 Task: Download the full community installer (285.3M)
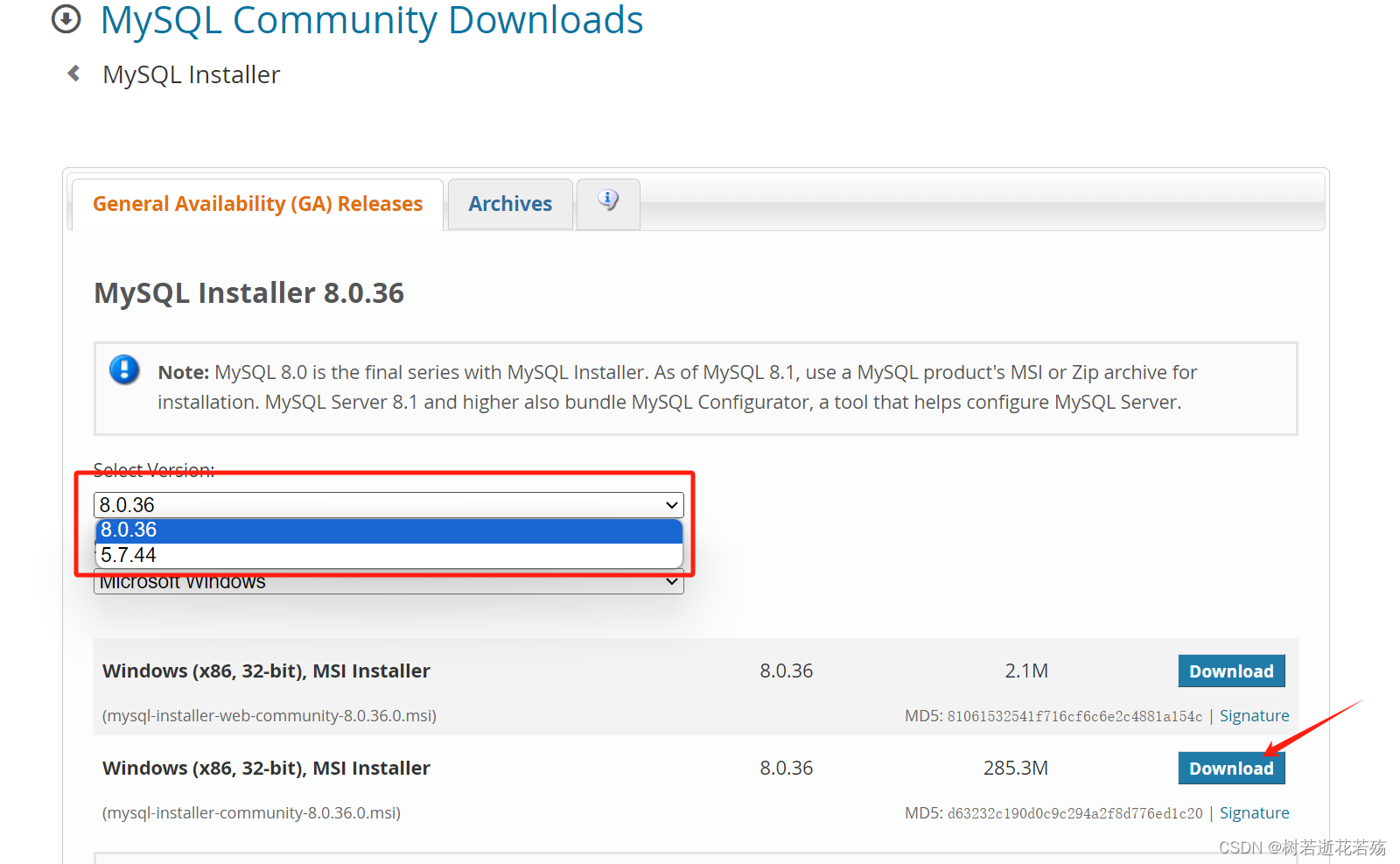[x=1230, y=768]
